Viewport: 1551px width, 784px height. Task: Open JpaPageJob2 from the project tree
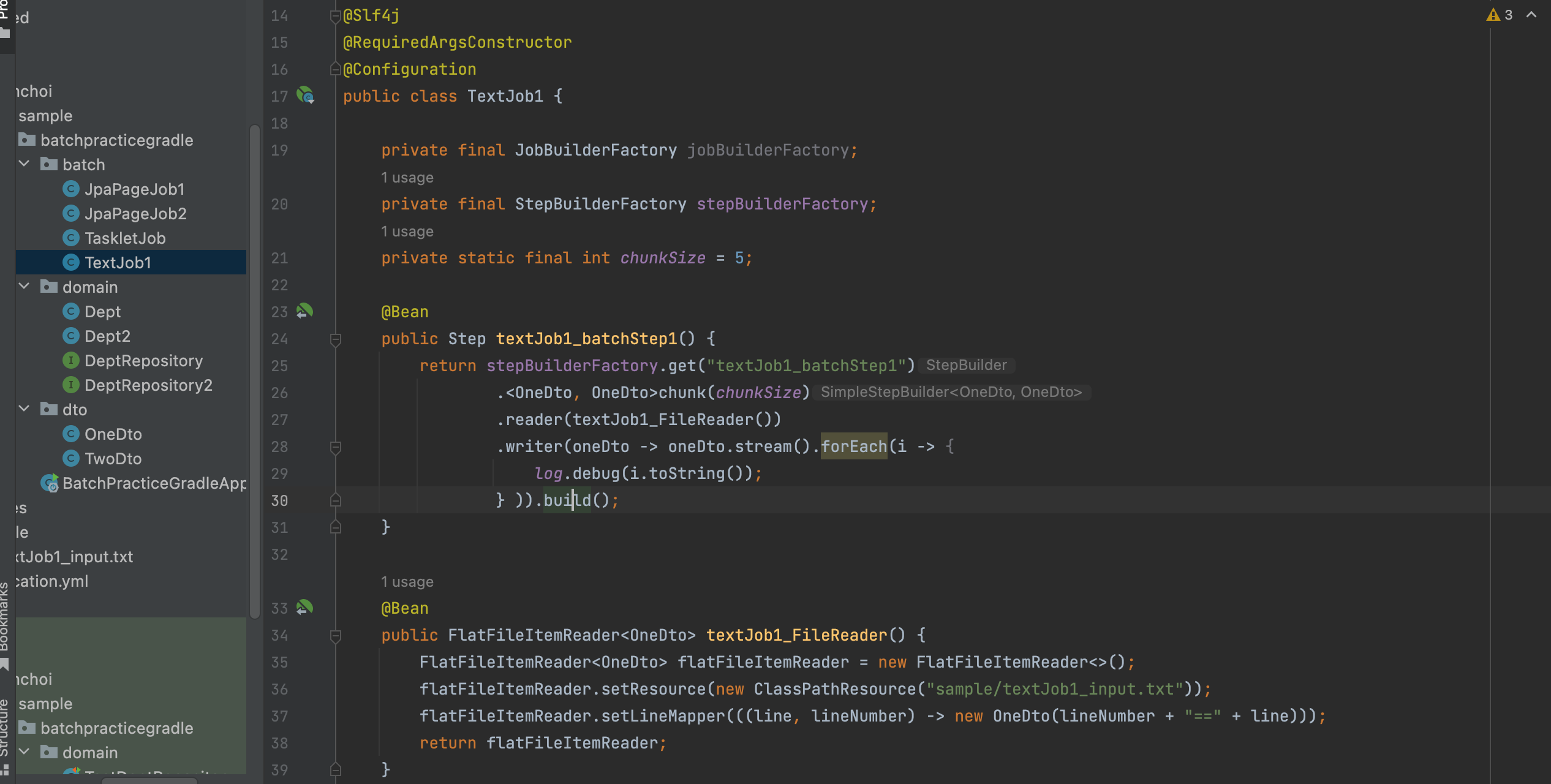(x=135, y=214)
